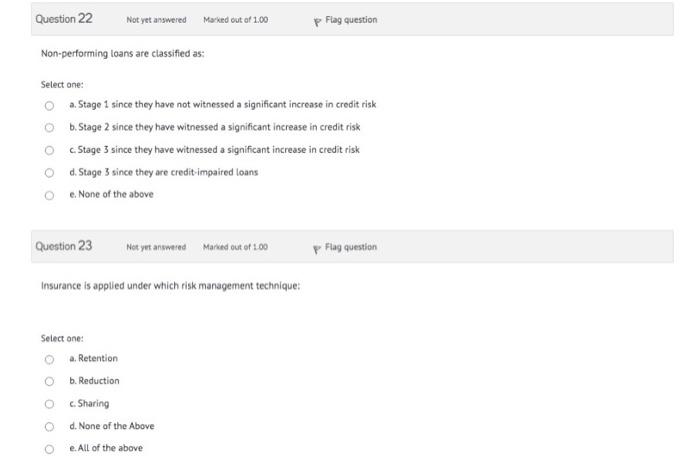Image resolution: width=700 pixels, height=475 pixels.
Task: Select All of the above option
Action: coord(47,448)
